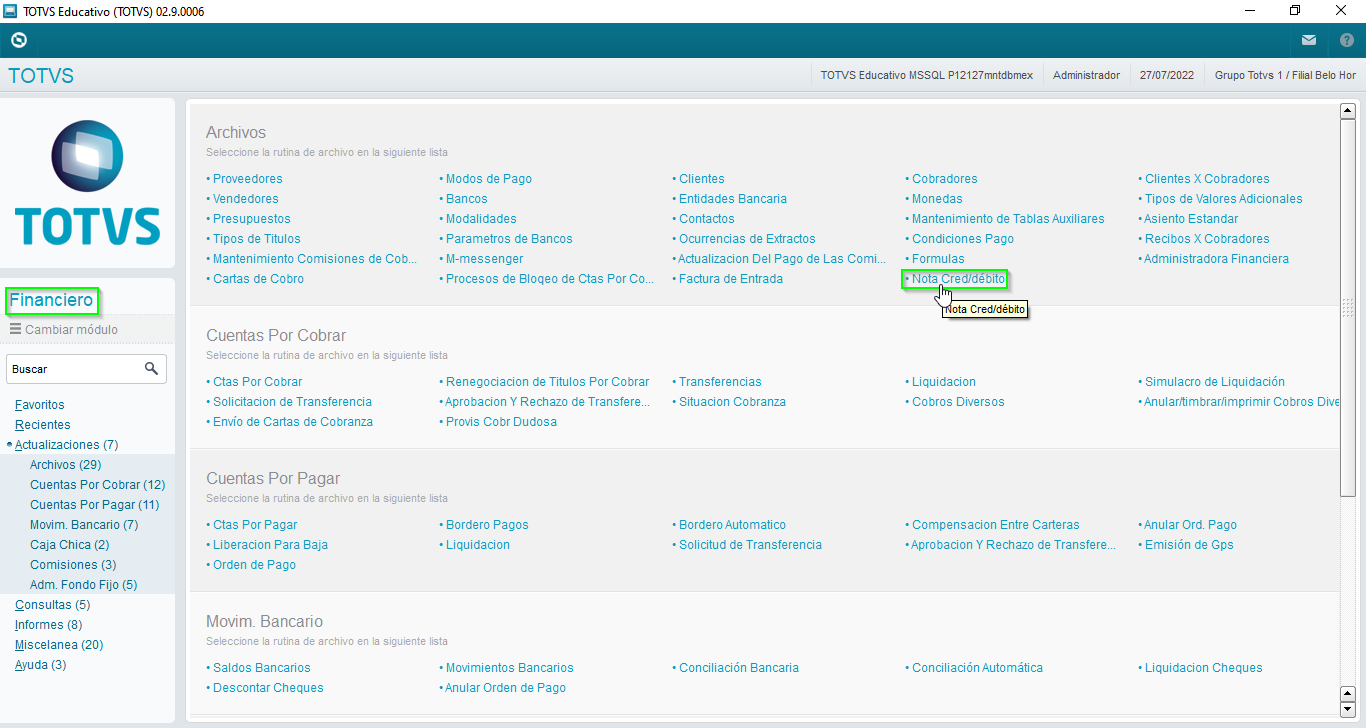This screenshot has width=1366, height=728.
Task: Open the Orden de Pago routine
Action: pyautogui.click(x=254, y=565)
